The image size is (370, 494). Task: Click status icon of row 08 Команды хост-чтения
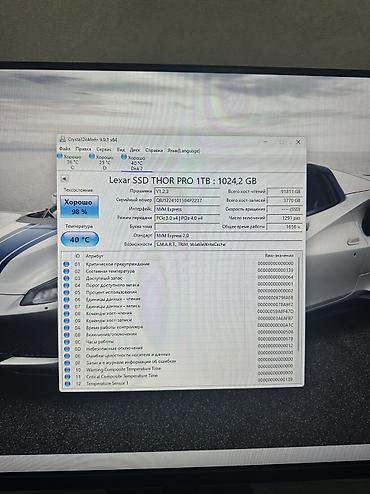coord(66,314)
